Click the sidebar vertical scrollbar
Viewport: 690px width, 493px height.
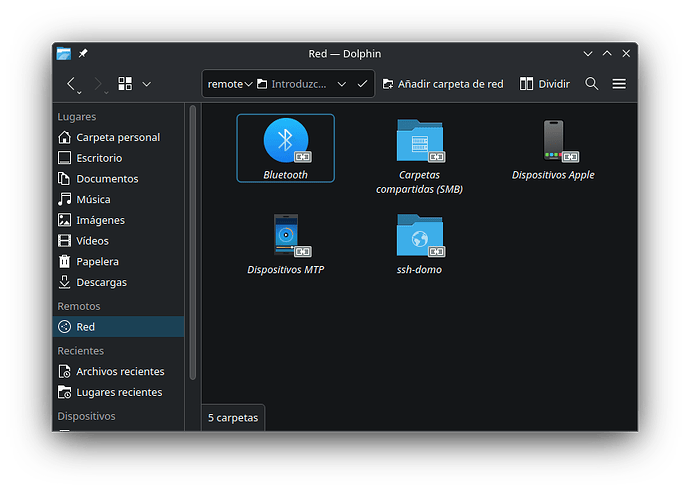click(192, 242)
